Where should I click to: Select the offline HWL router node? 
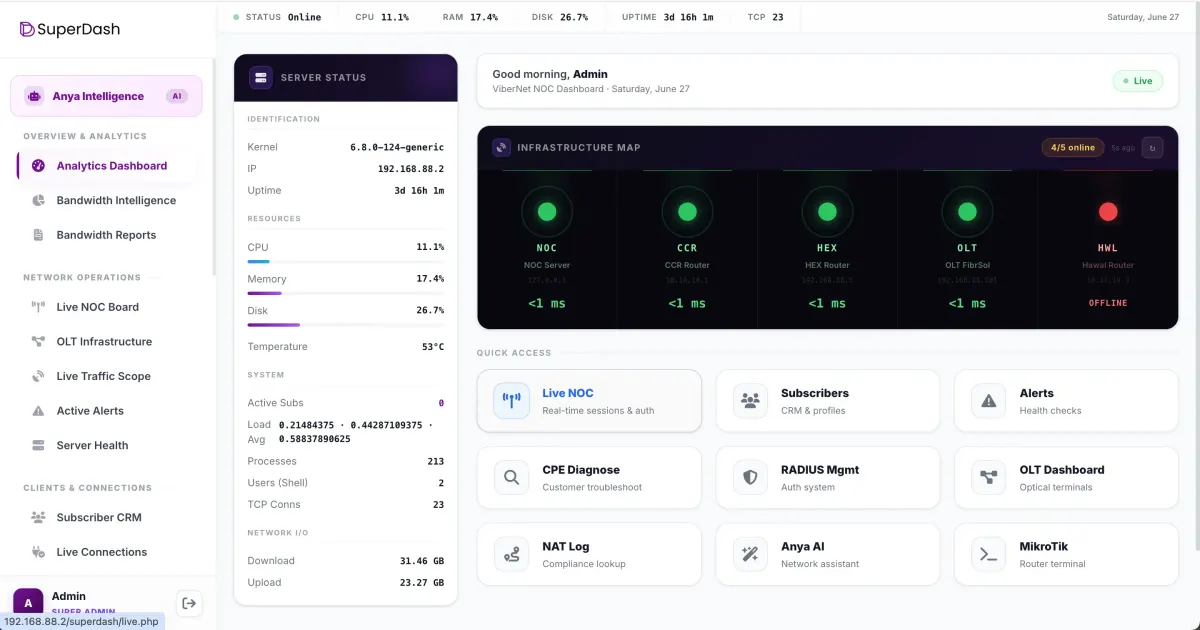click(1107, 250)
